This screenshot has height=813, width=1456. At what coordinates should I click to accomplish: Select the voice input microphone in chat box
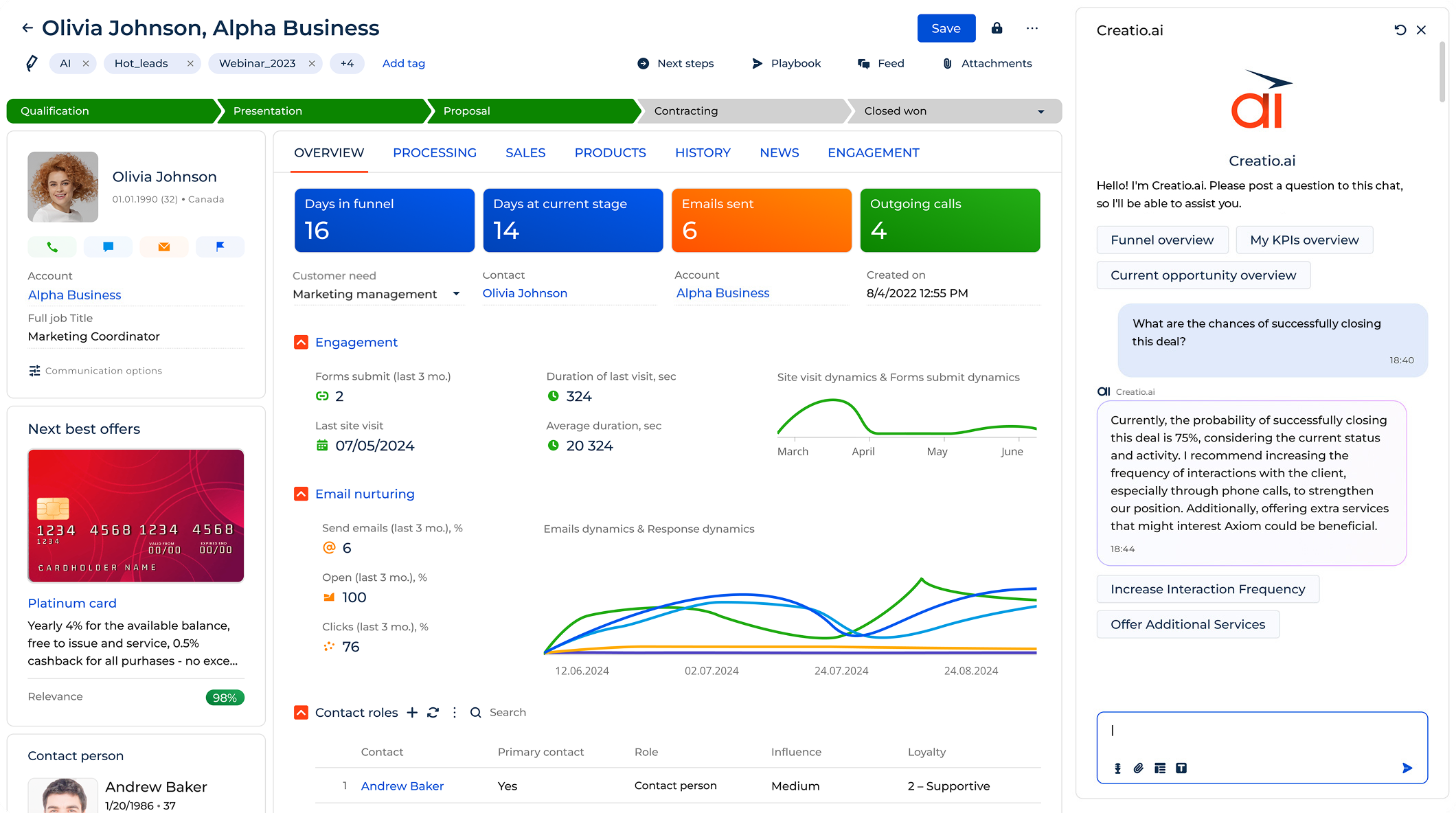1117,768
